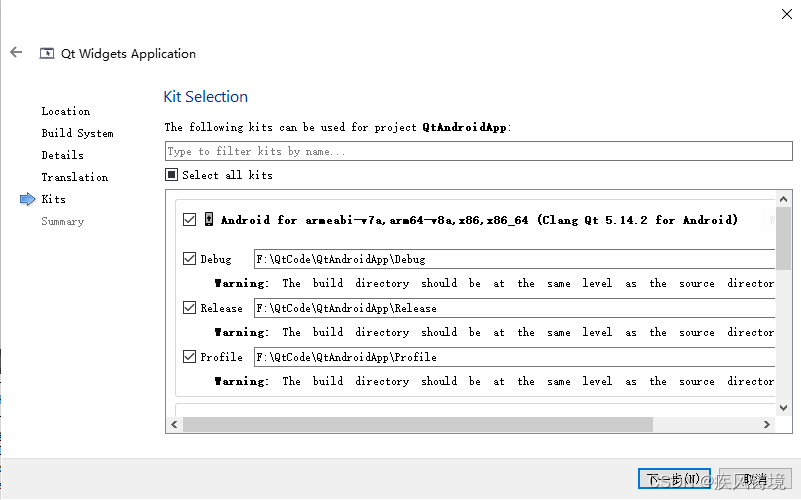Click the 取消 cancel button
801x500 pixels.
755,479
